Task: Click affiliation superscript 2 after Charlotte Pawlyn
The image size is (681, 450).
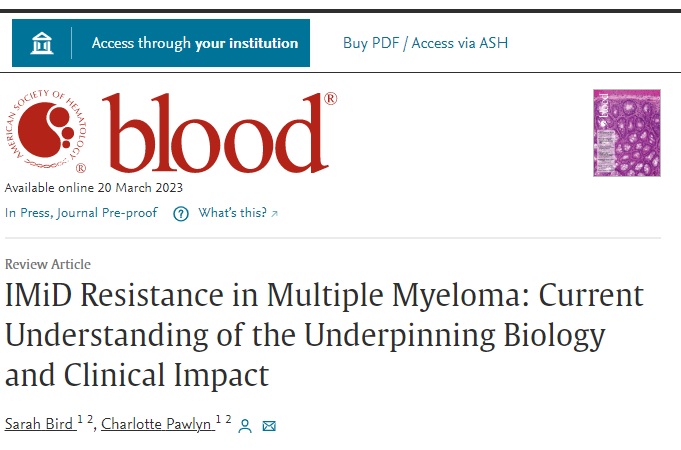Action: click(x=229, y=419)
